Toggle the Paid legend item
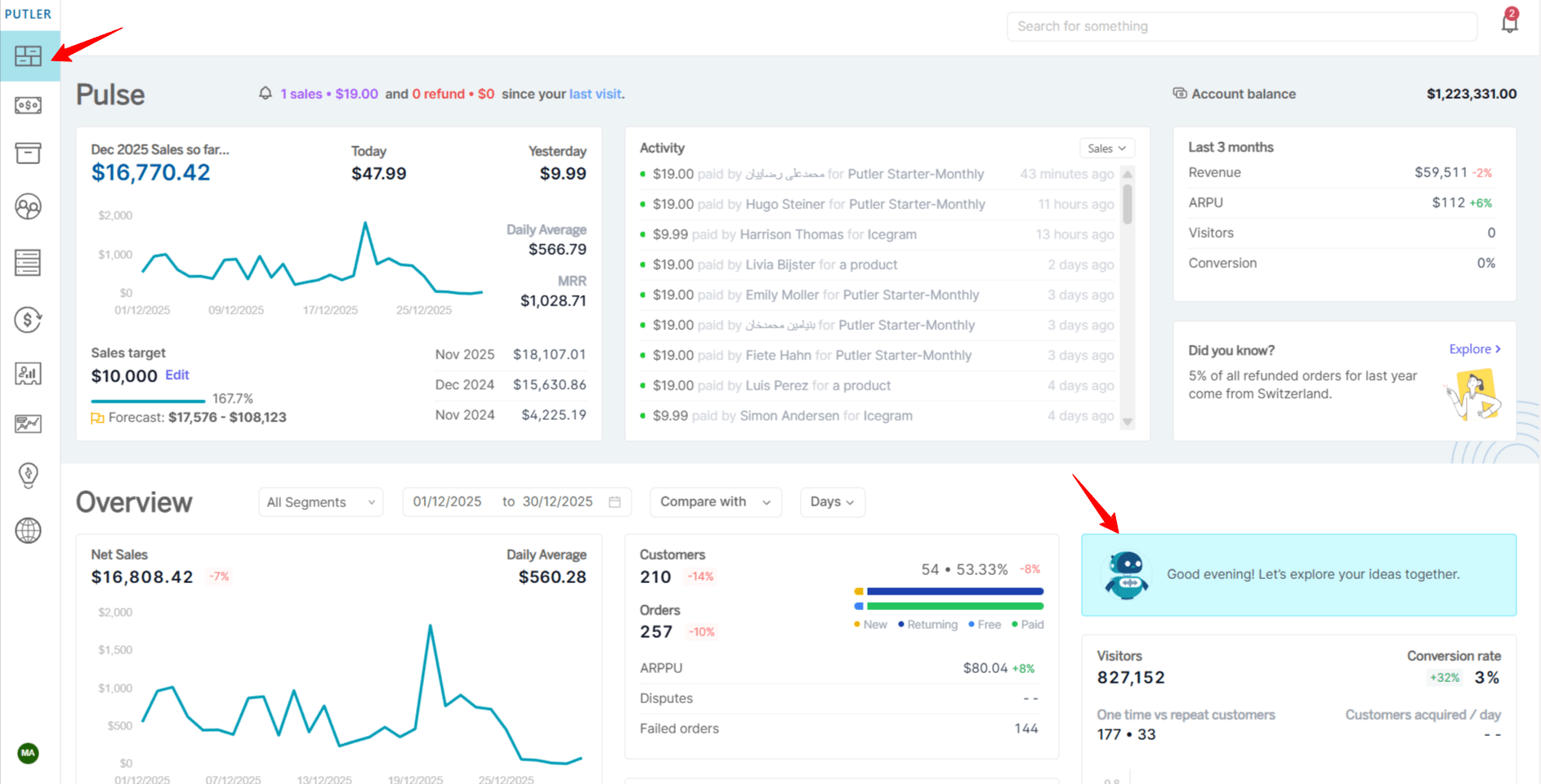Screen dimensions: 1541x784 coord(1028,625)
